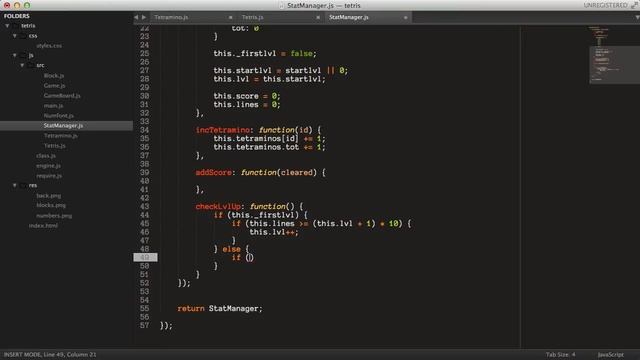
Task: Open Block.js from the sidebar
Action: (x=54, y=76)
